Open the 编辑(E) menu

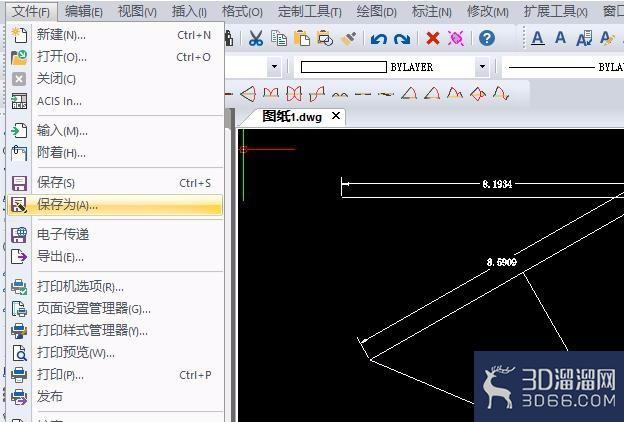pos(84,11)
